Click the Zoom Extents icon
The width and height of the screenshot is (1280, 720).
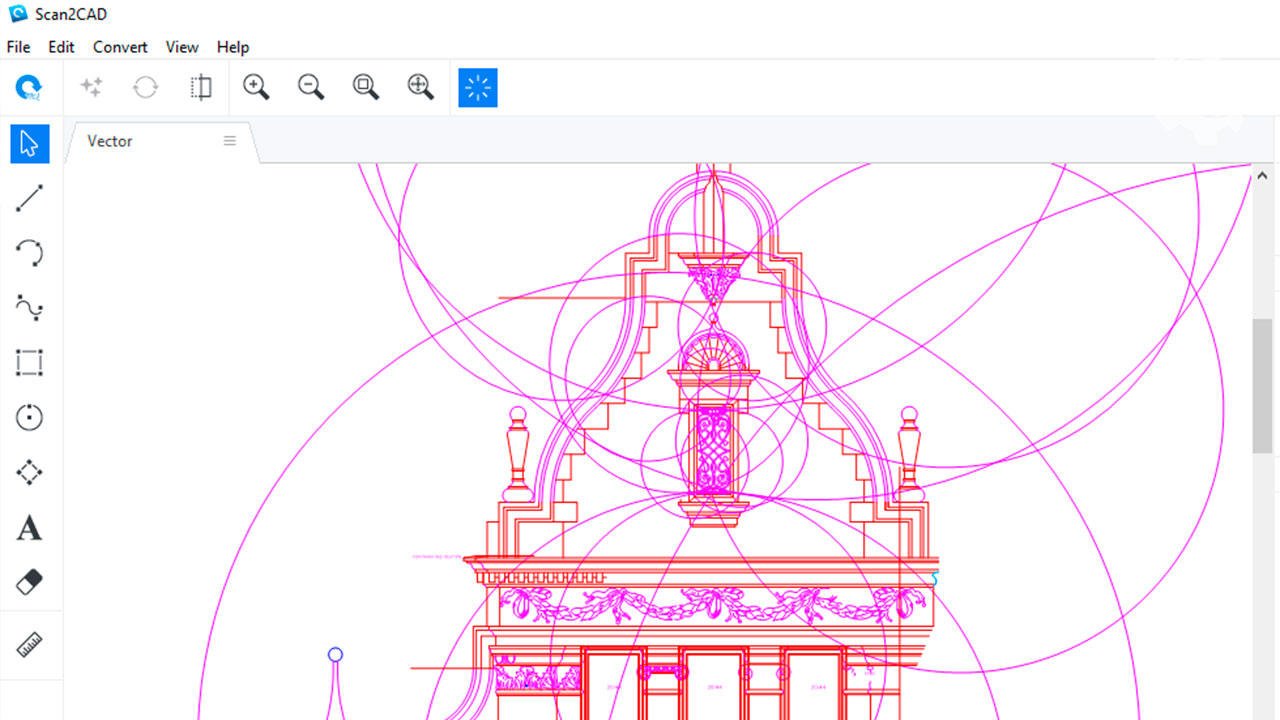(421, 88)
